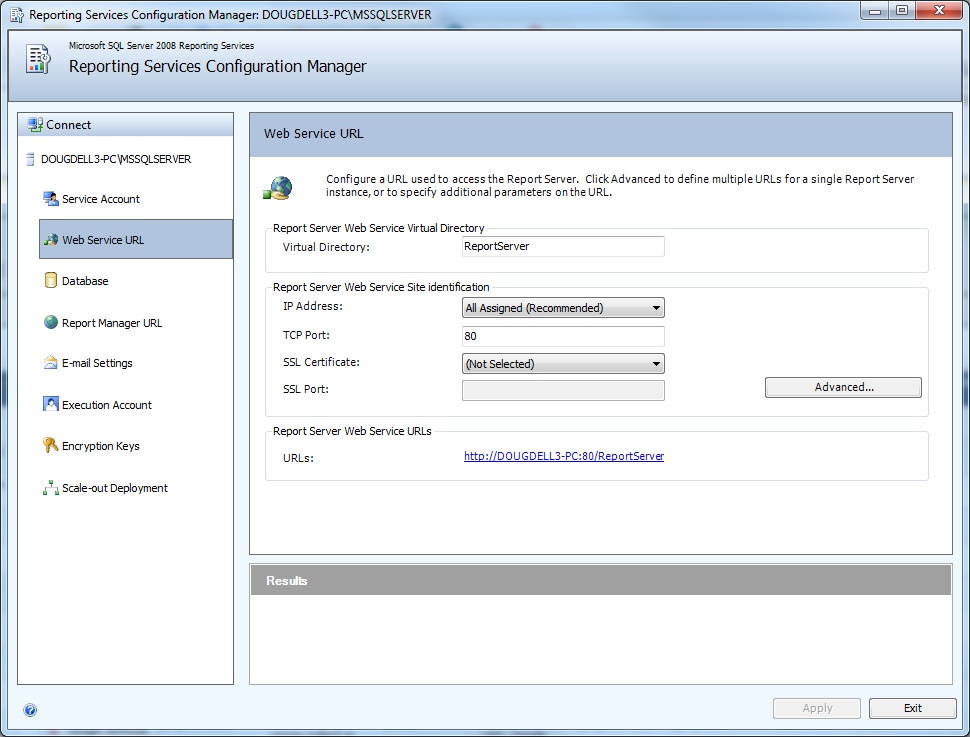Maximize the Configuration Manager window

(x=902, y=11)
